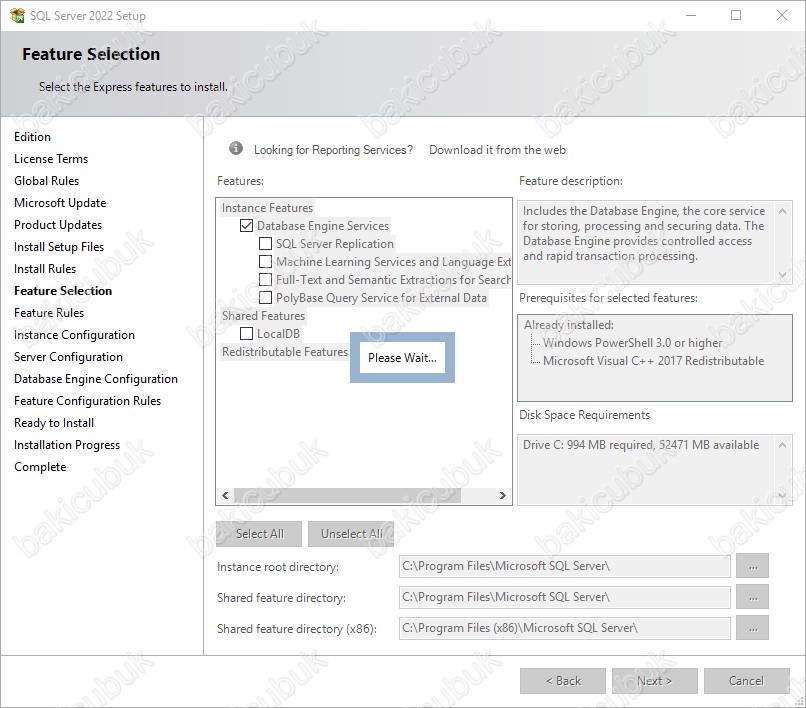
Task: Browse for Instance root directory
Action: coord(753,566)
